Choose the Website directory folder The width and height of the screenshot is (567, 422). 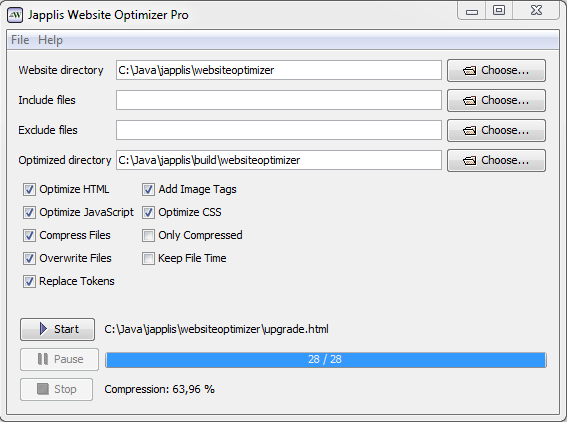point(496,71)
